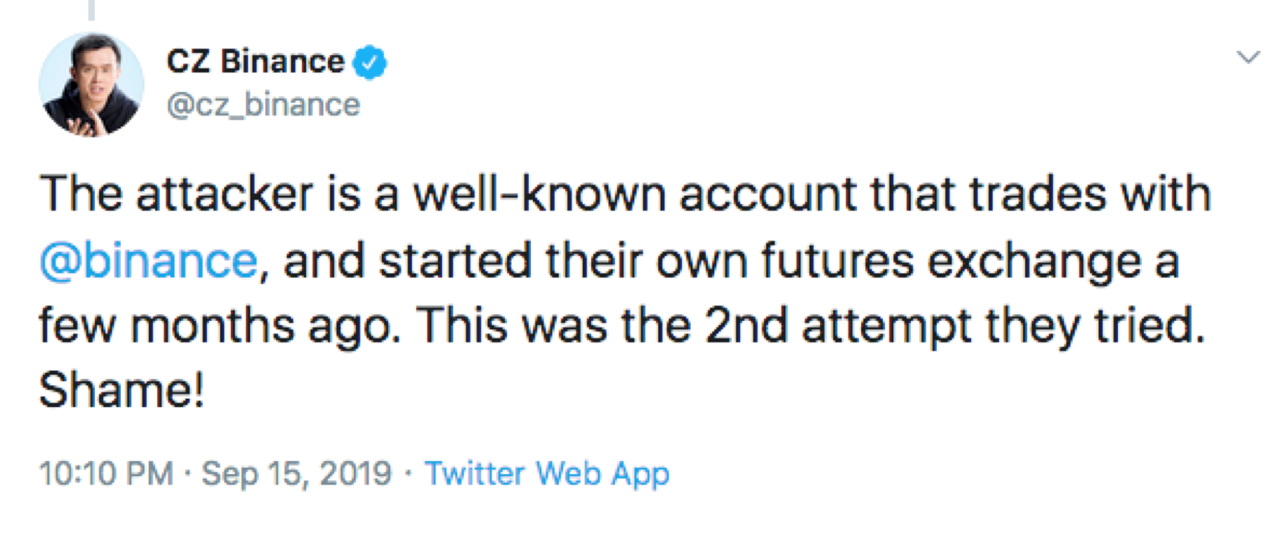The image size is (1280, 550).
Task: Click the Sep 15, 2019 date
Action: click(x=297, y=472)
